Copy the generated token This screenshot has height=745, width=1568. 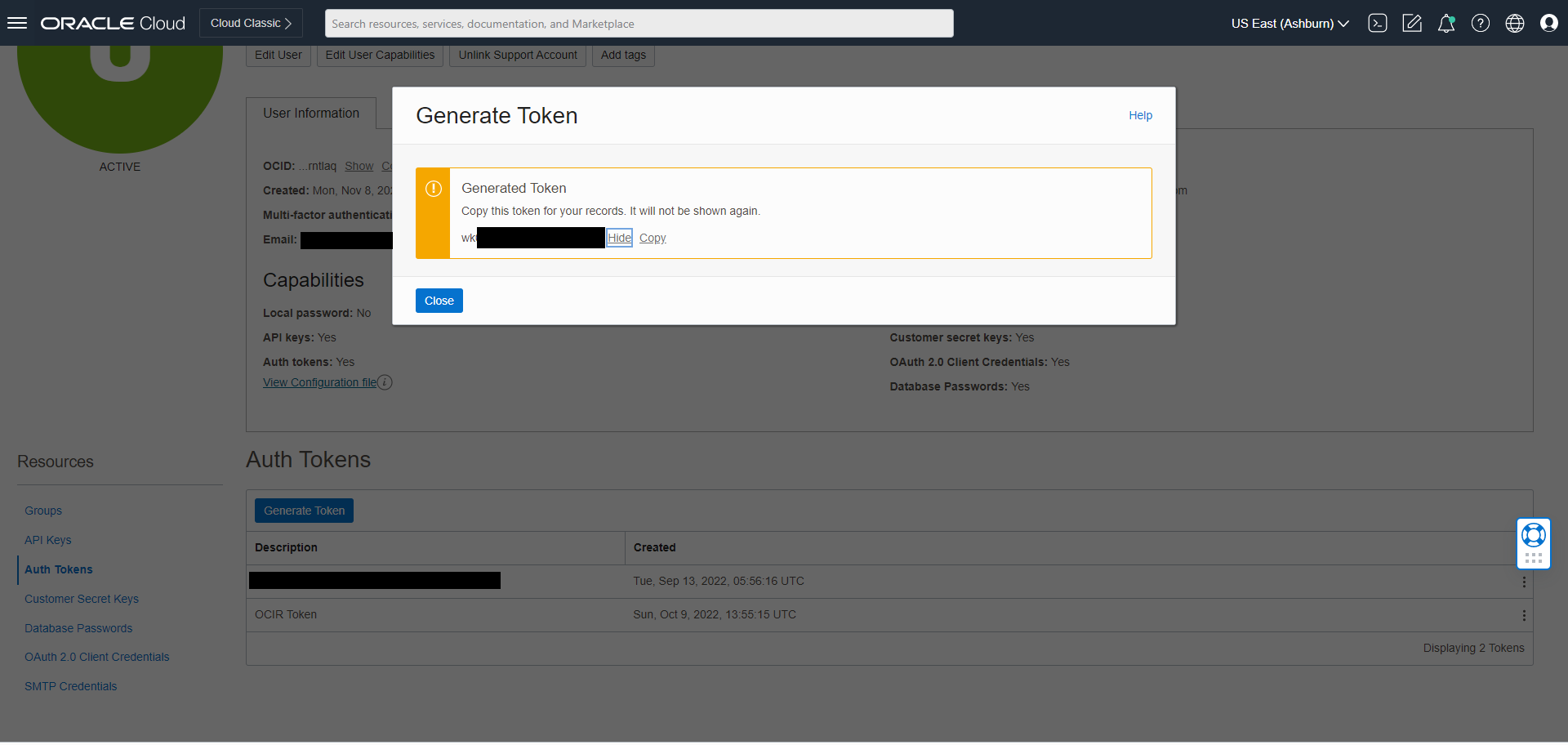(x=653, y=238)
